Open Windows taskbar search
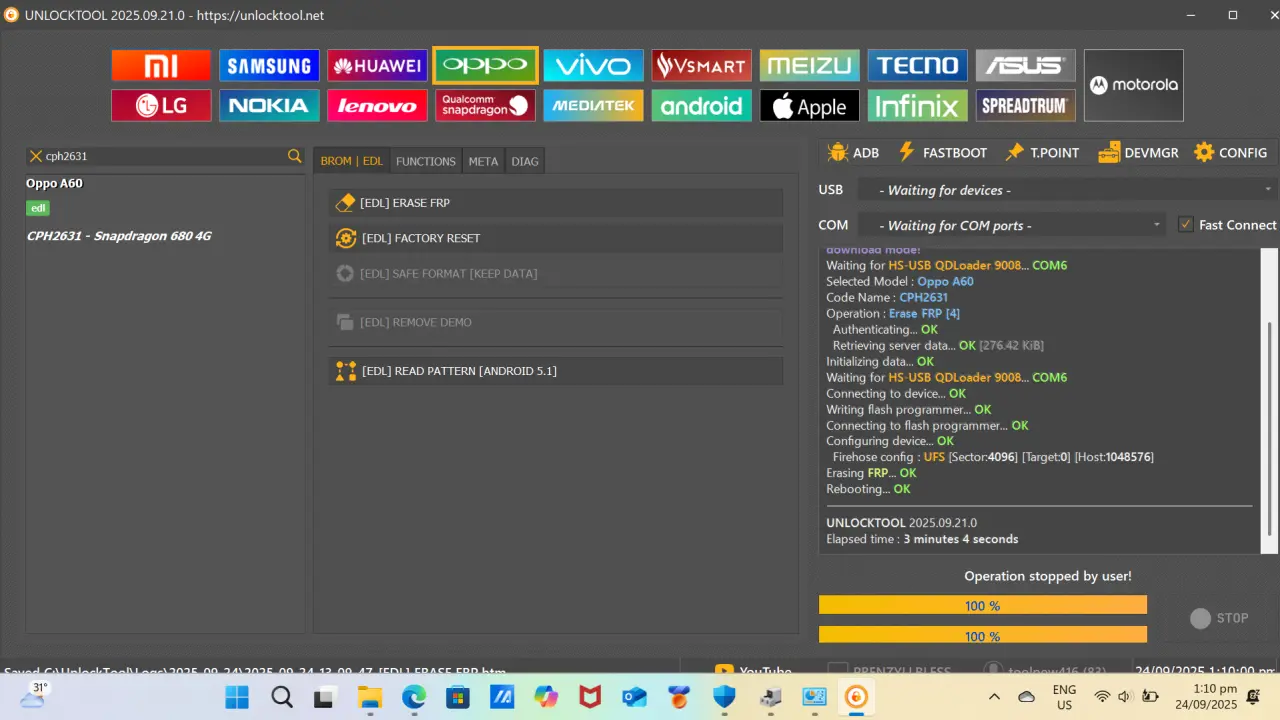This screenshot has height=720, width=1280. [x=282, y=697]
